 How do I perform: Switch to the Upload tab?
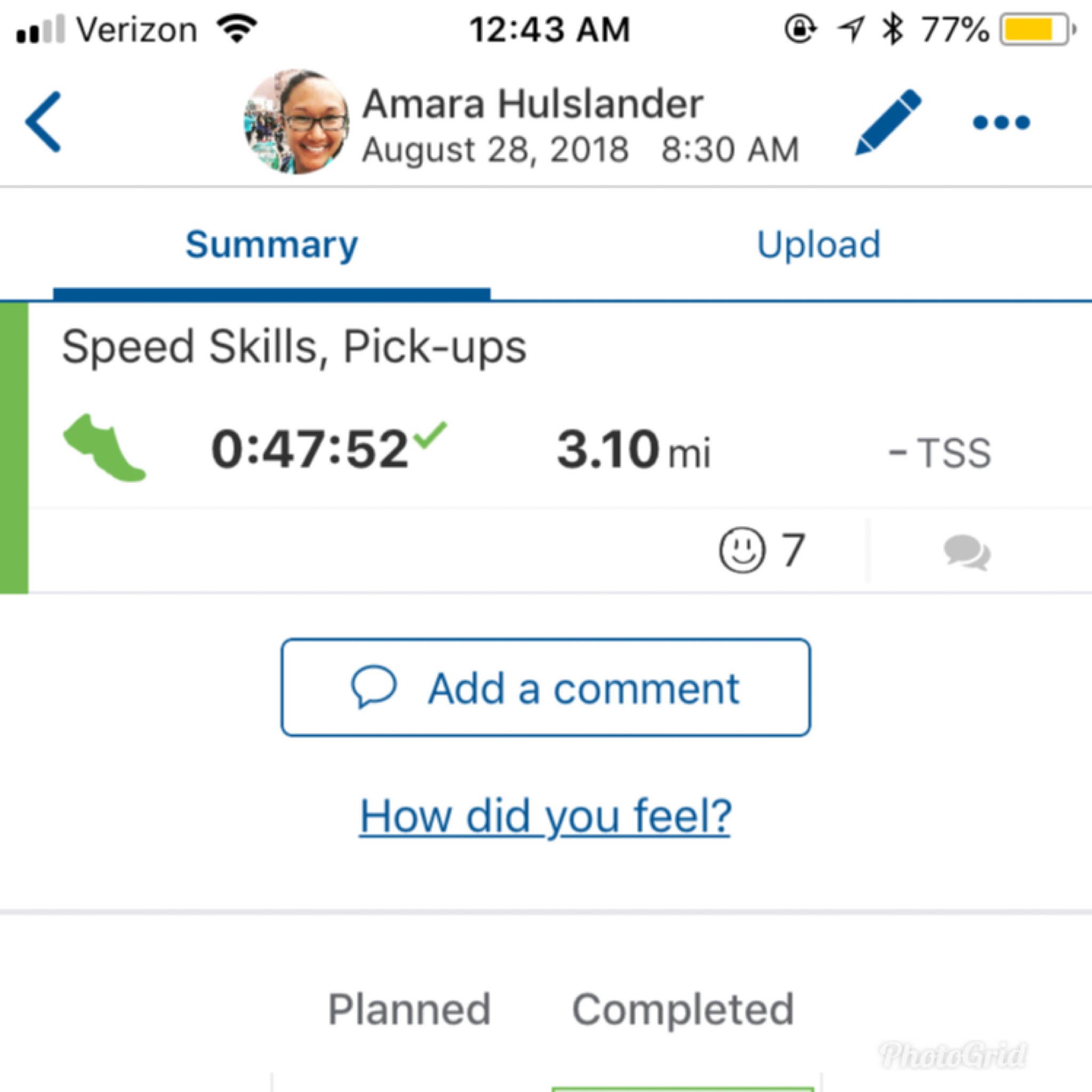click(818, 245)
